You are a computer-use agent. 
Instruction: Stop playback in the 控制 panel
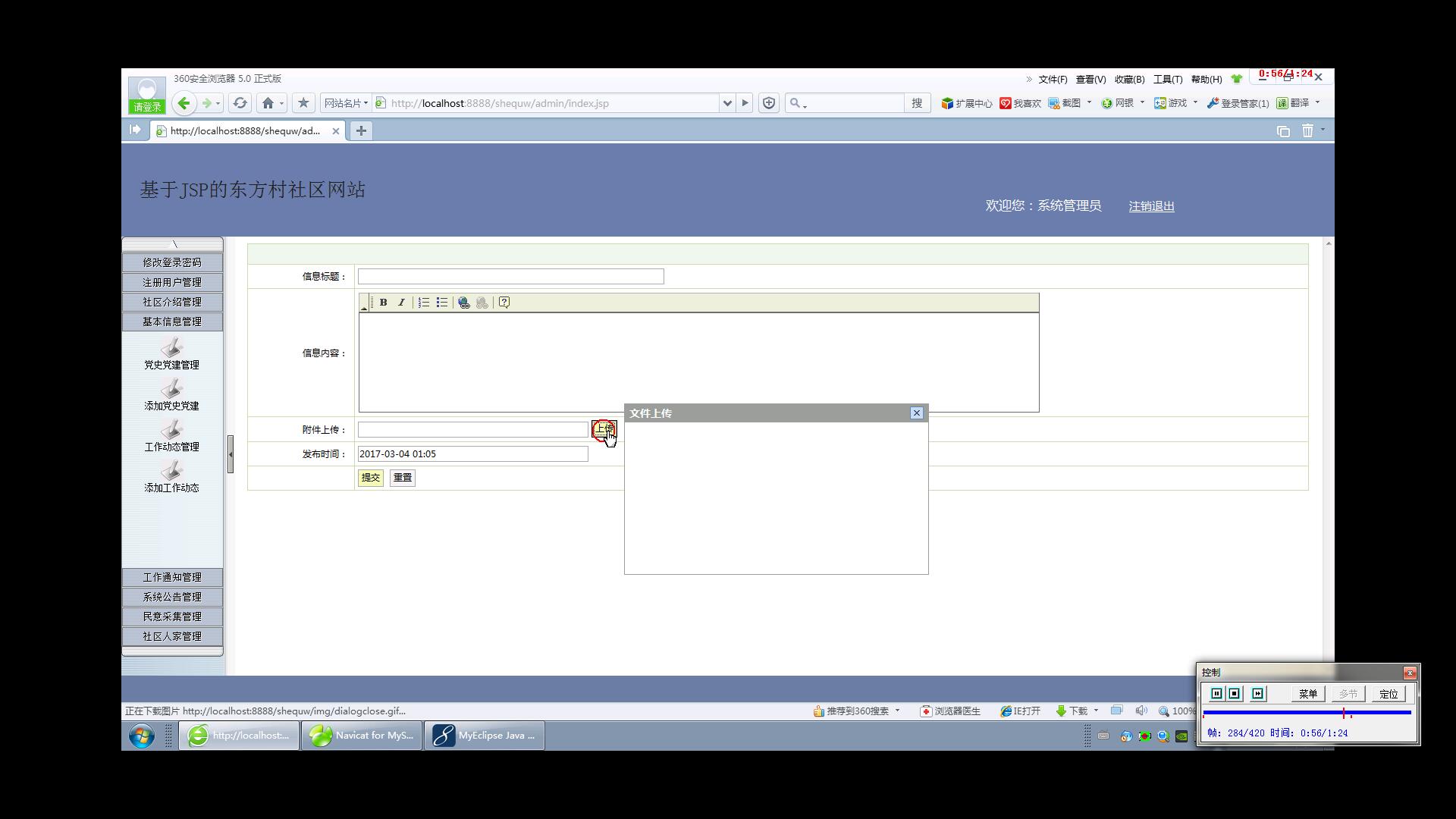pyautogui.click(x=1235, y=694)
